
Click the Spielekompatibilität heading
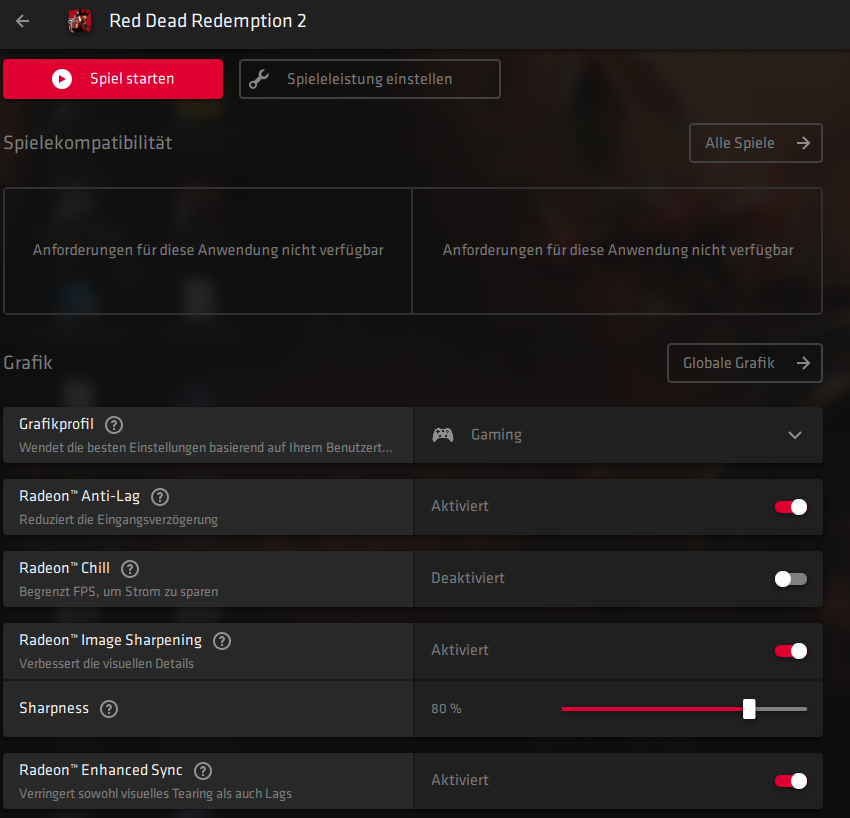[x=88, y=143]
